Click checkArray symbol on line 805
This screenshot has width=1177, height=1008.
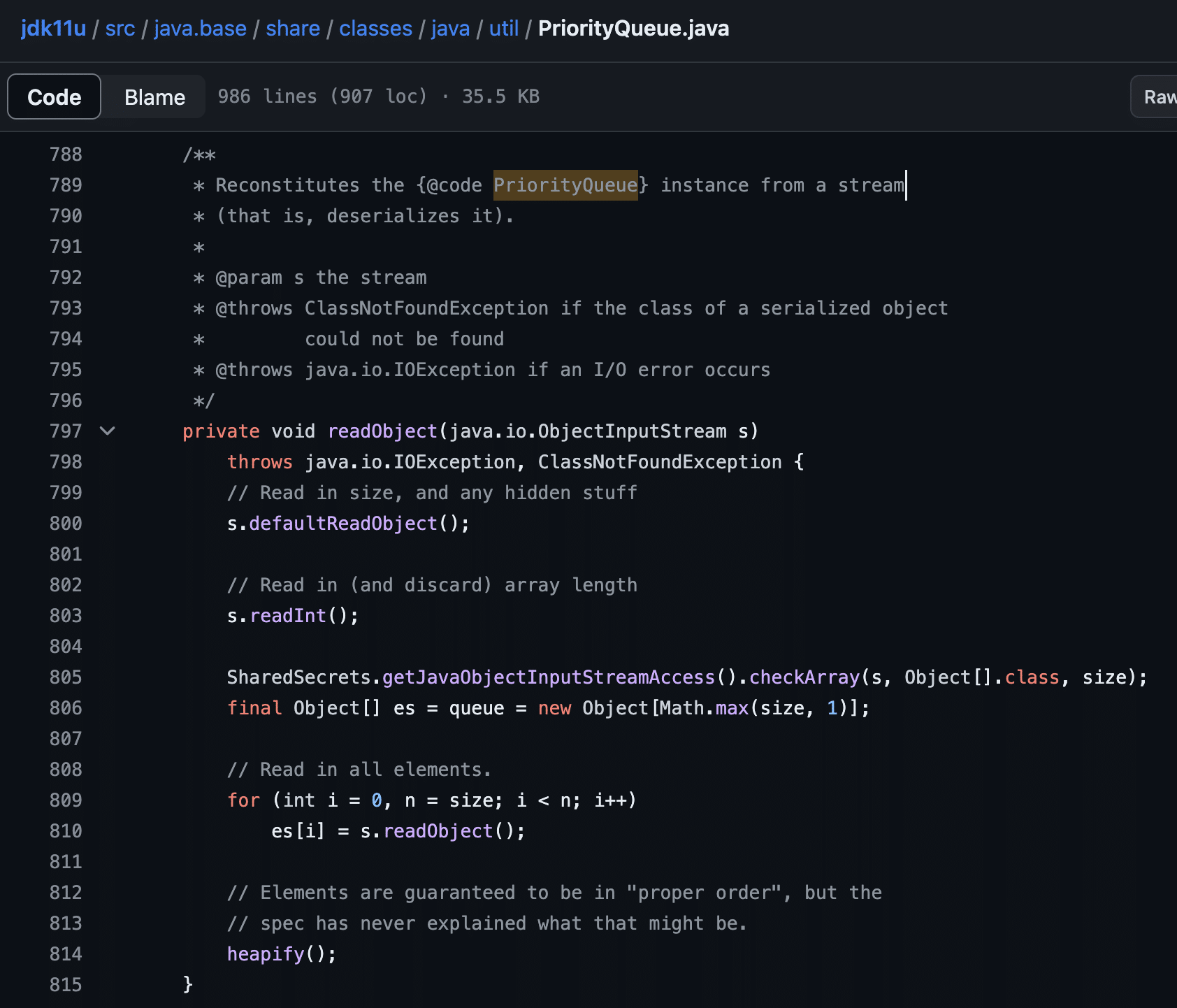pyautogui.click(x=804, y=677)
